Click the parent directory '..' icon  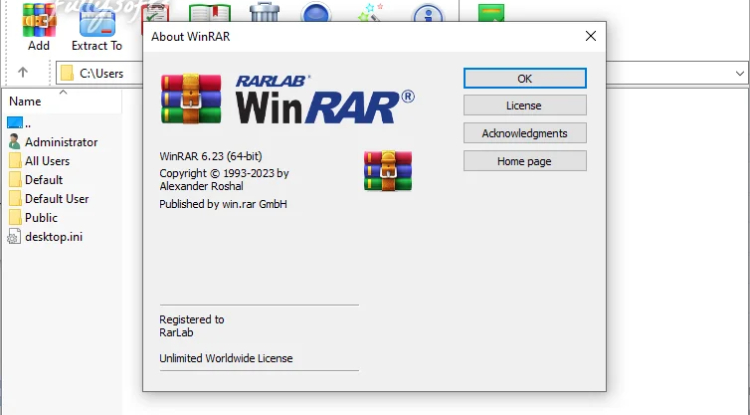point(15,123)
